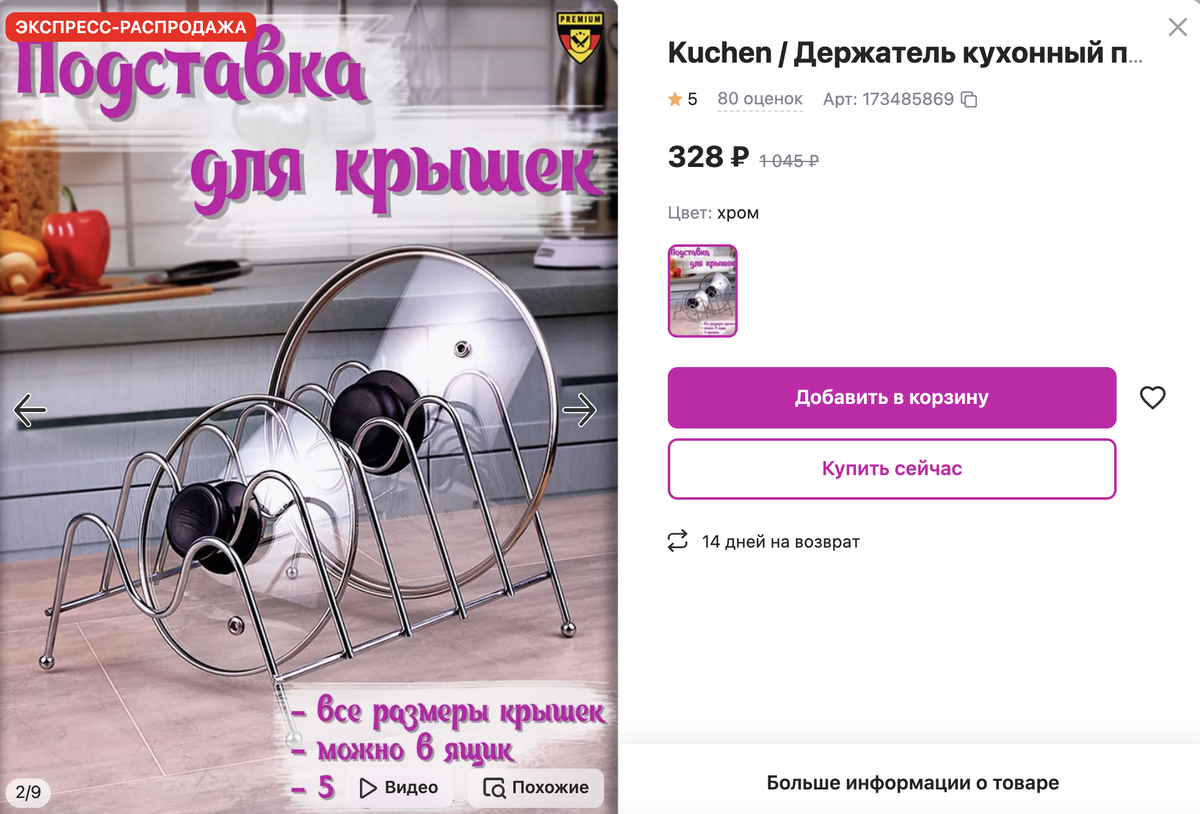Click the return policy arrows icon
Viewport: 1200px width, 814px height.
pos(678,542)
